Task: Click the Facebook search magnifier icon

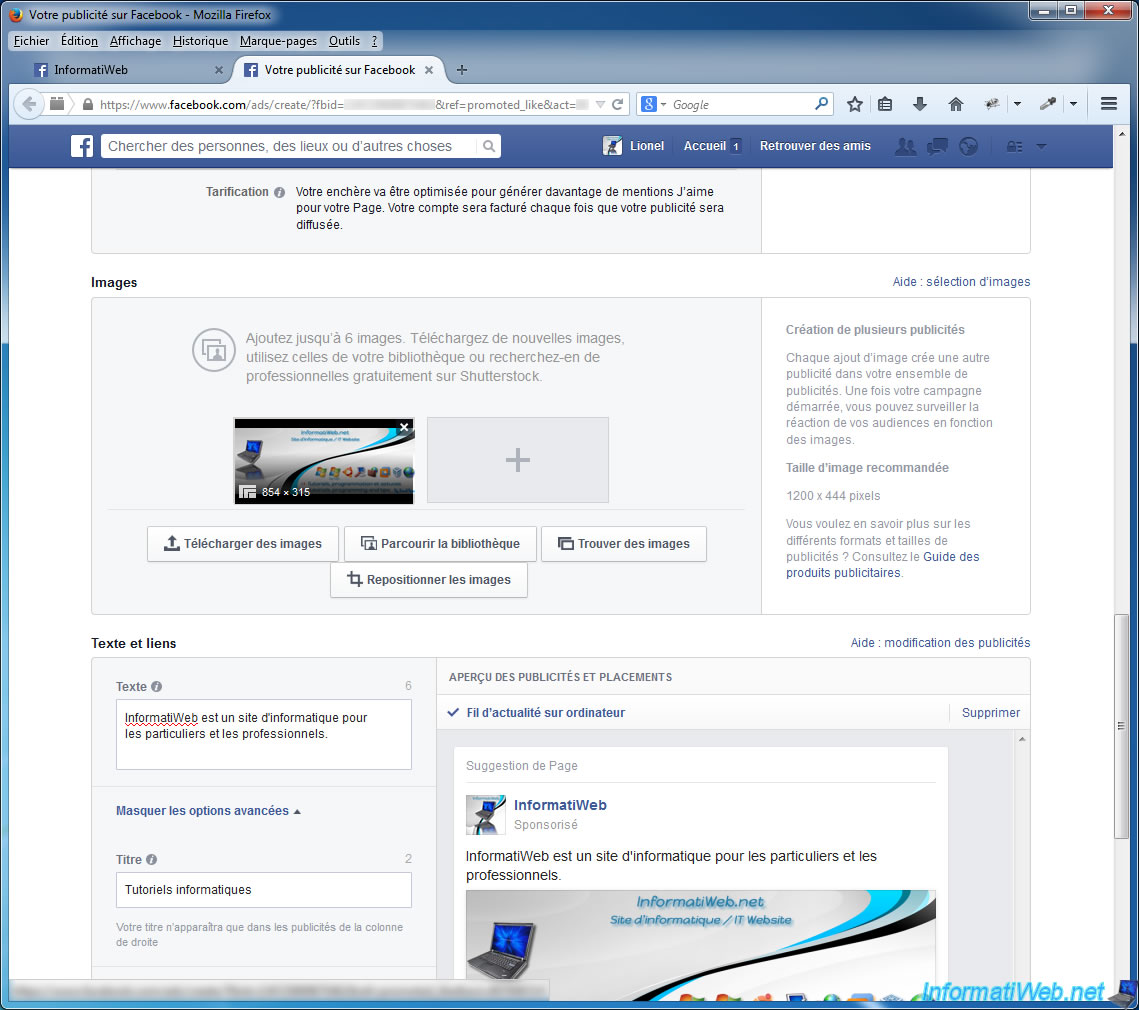Action: [x=490, y=146]
